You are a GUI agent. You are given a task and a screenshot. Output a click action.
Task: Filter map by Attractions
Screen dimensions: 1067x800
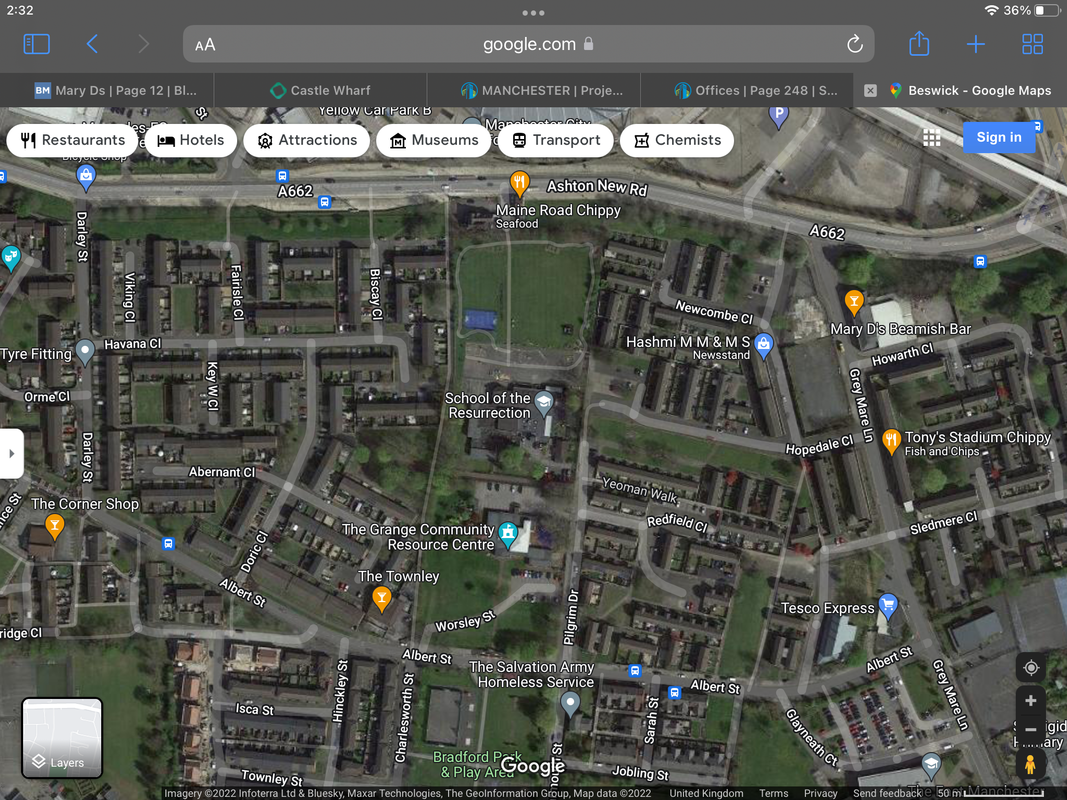coord(307,140)
